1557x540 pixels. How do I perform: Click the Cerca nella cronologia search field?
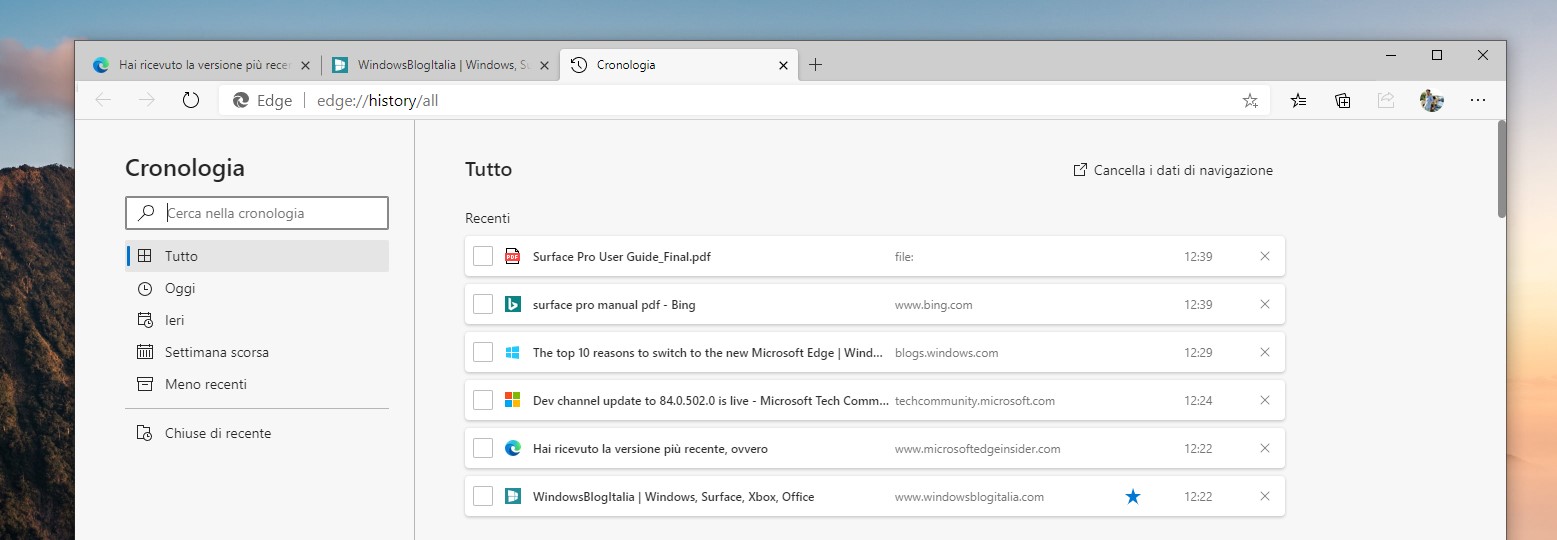point(257,213)
